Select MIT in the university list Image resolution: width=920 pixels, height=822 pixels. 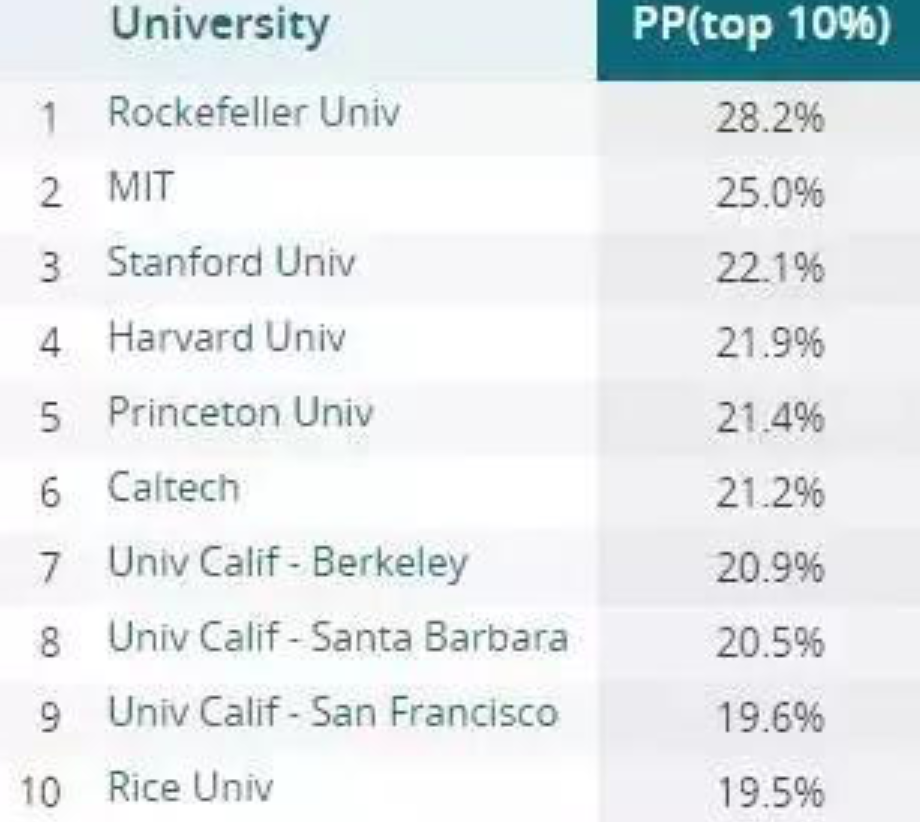click(139, 187)
